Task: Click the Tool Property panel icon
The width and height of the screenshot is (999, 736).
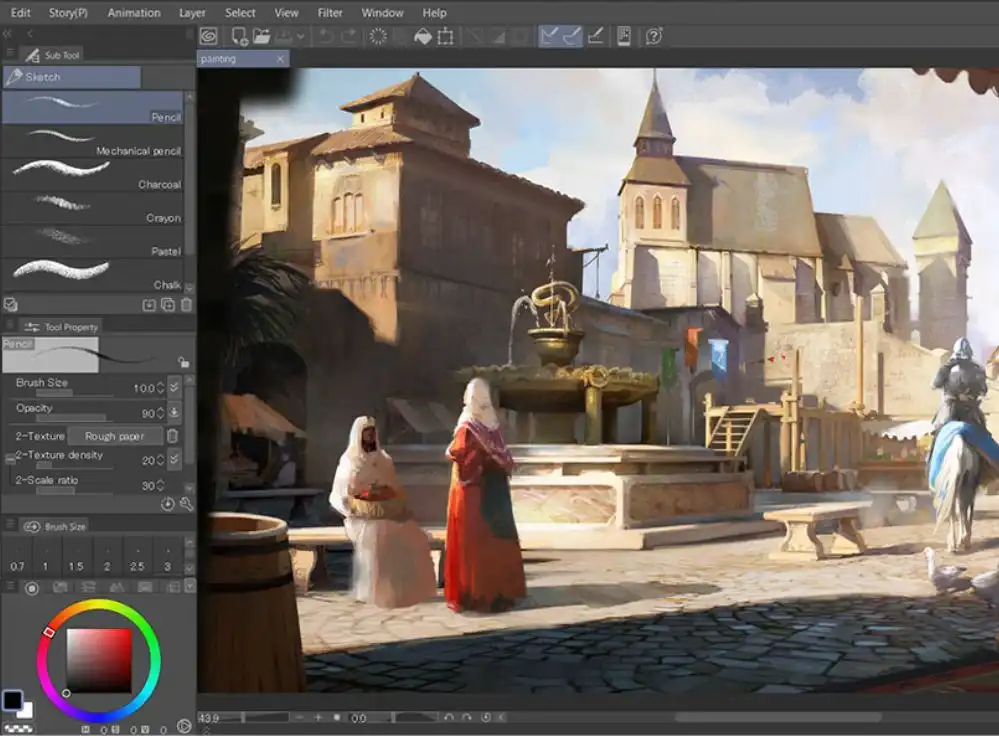Action: pos(32,326)
